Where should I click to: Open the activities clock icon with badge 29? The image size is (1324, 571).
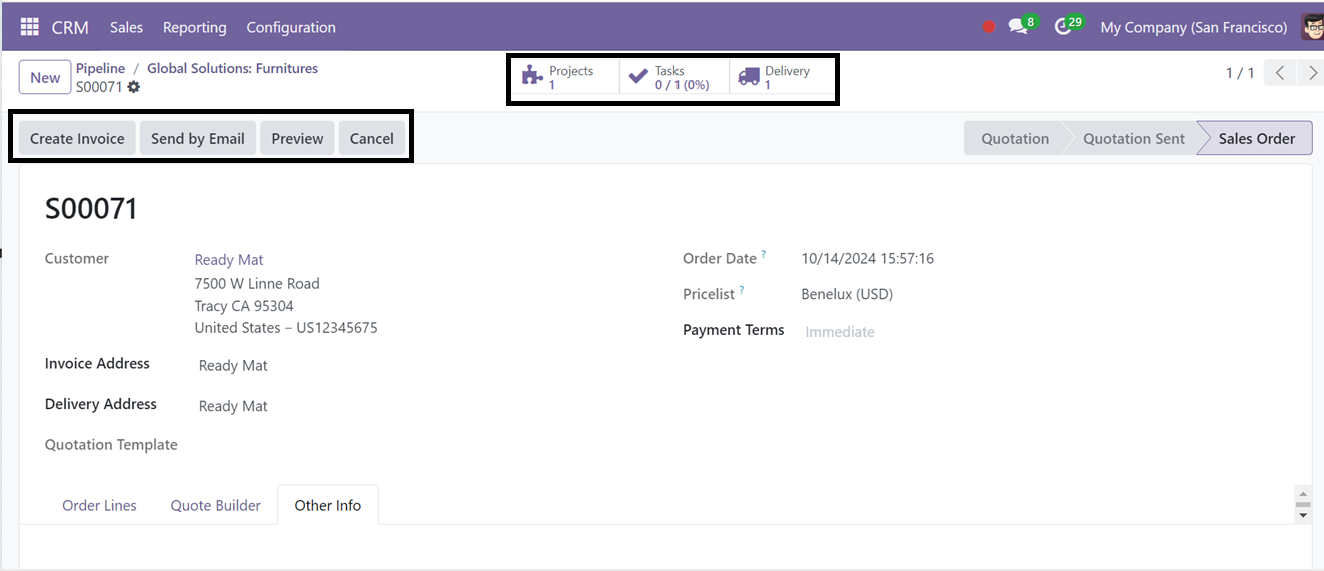[x=1064, y=27]
